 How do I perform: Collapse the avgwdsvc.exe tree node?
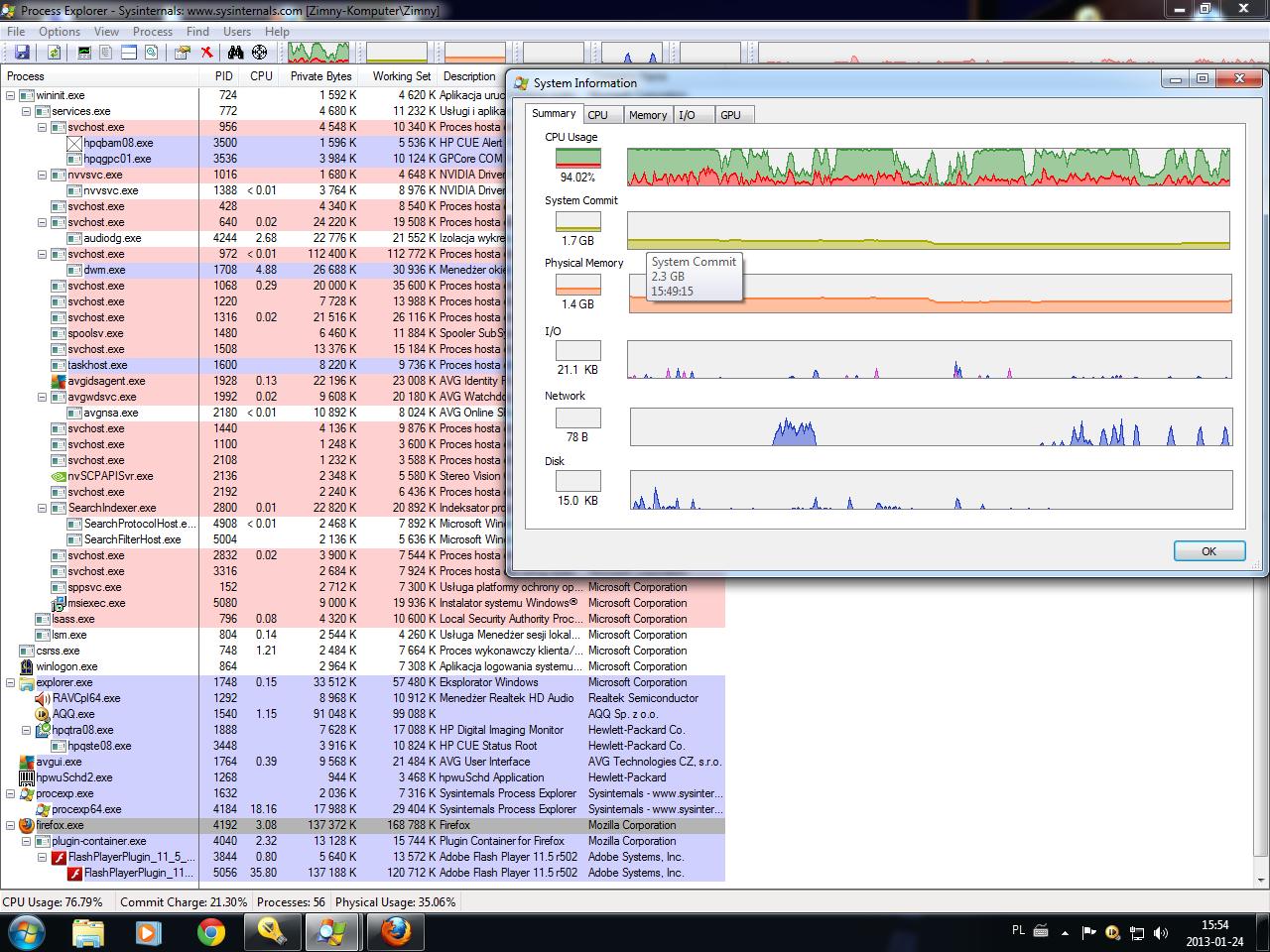coord(43,397)
